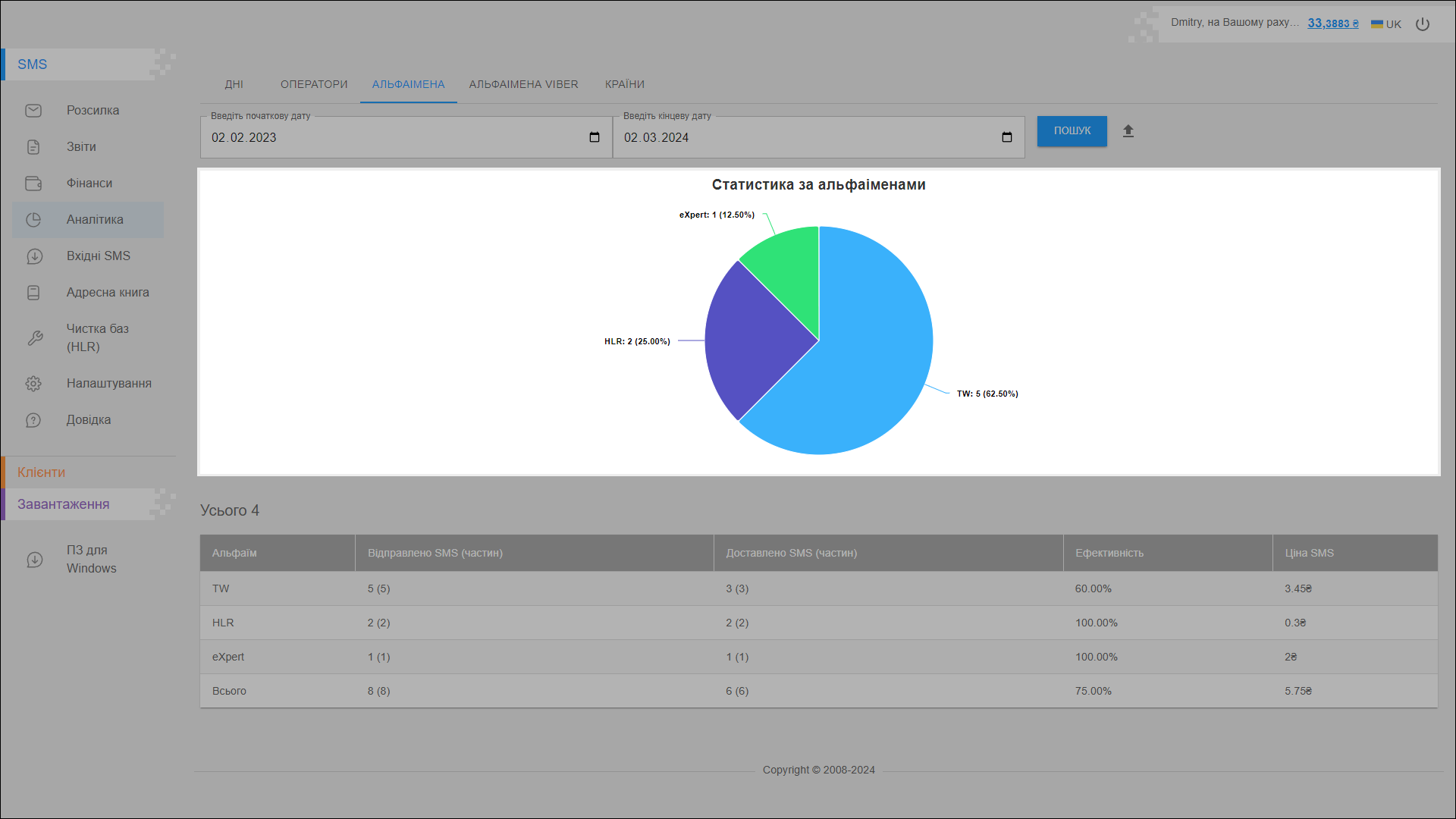1456x819 pixels.
Task: Click the Довідка question mark icon
Action: tap(33, 420)
